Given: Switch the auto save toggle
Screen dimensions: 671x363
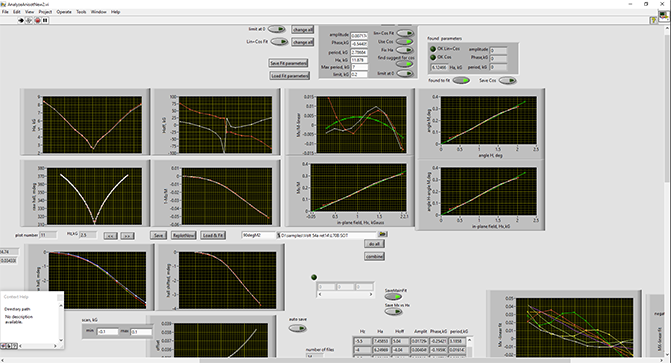Looking at the screenshot, I should (297, 328).
